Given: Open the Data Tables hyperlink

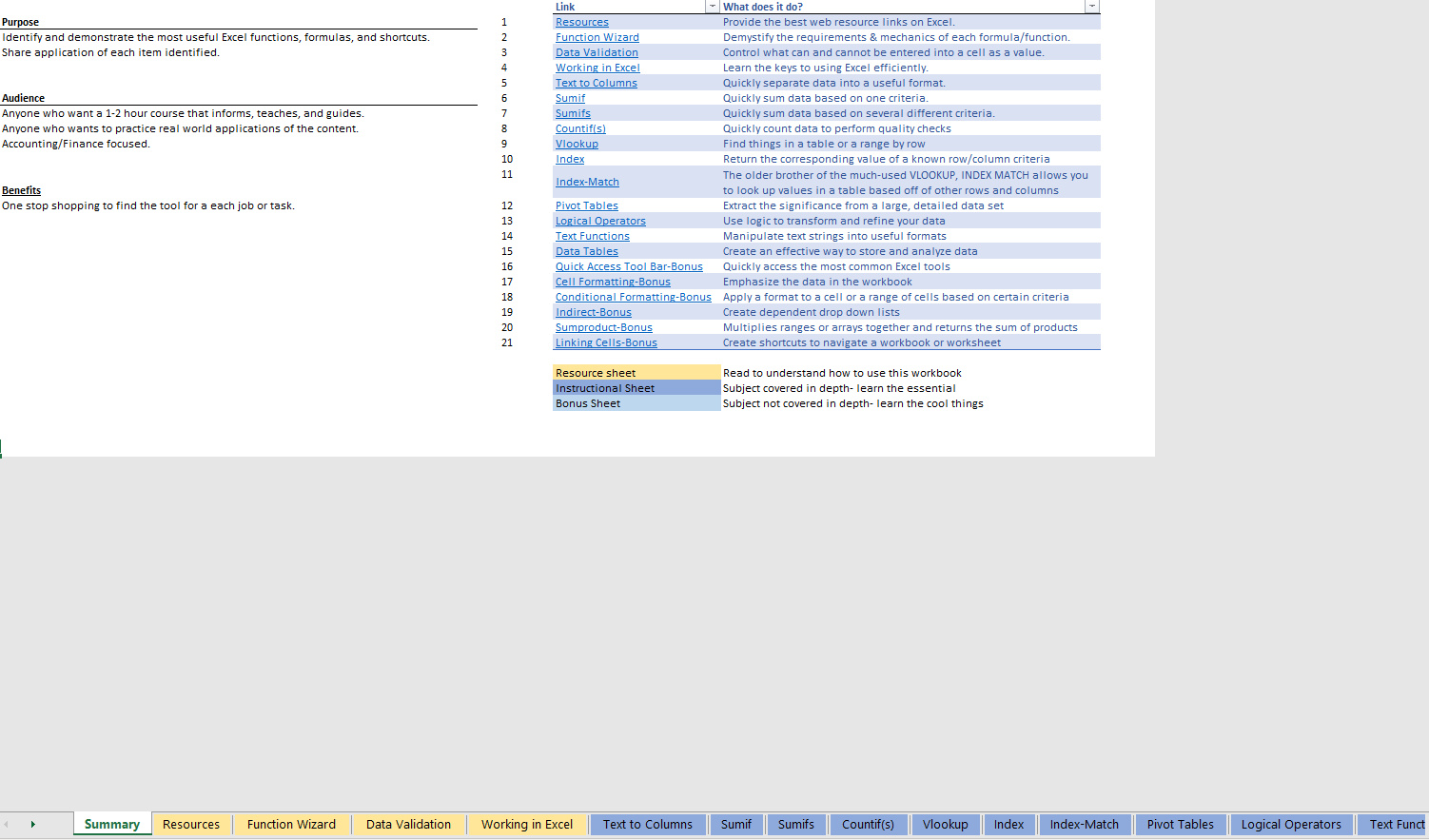Looking at the screenshot, I should coord(587,251).
